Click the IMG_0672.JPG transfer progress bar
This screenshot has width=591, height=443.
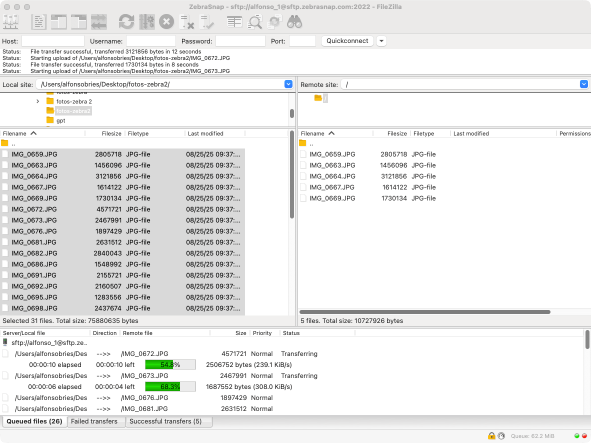tap(170, 365)
